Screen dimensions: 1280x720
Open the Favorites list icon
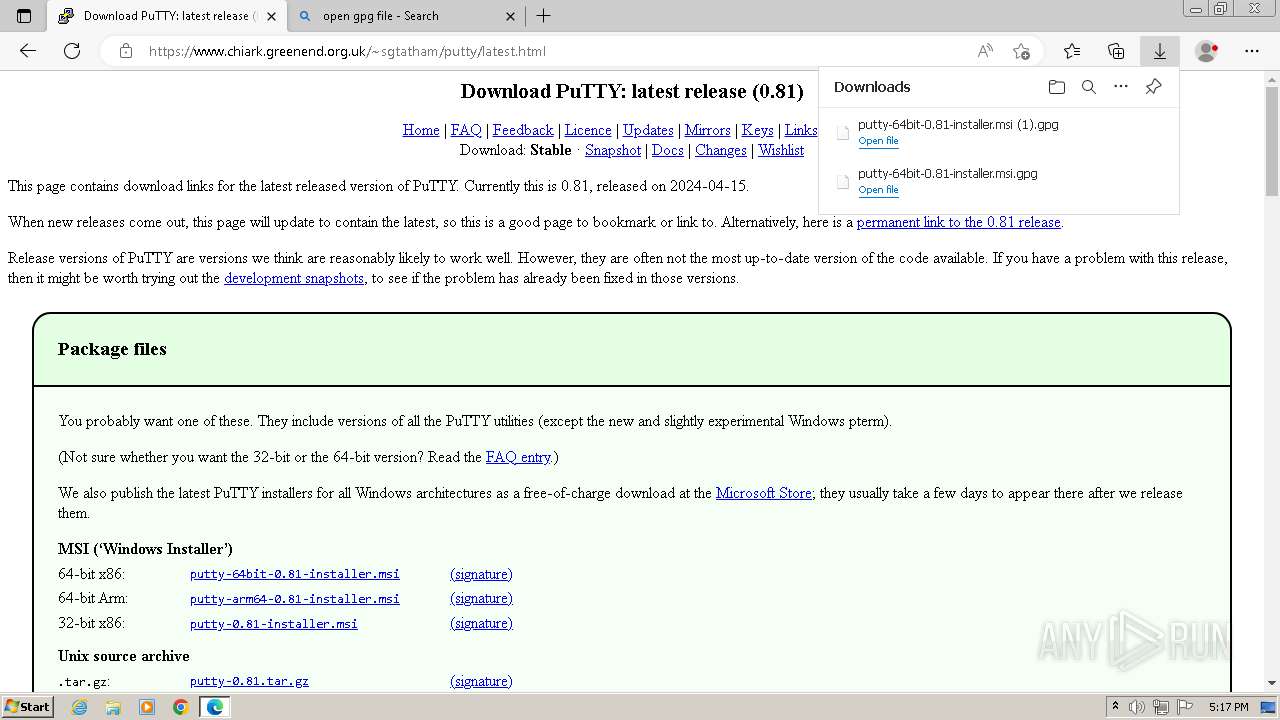1072,51
